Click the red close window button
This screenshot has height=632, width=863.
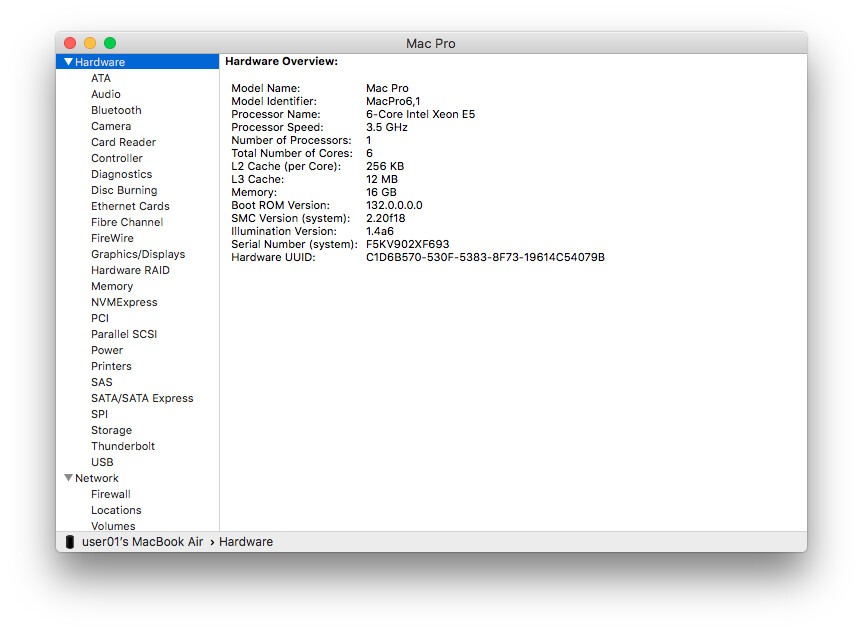coord(70,43)
